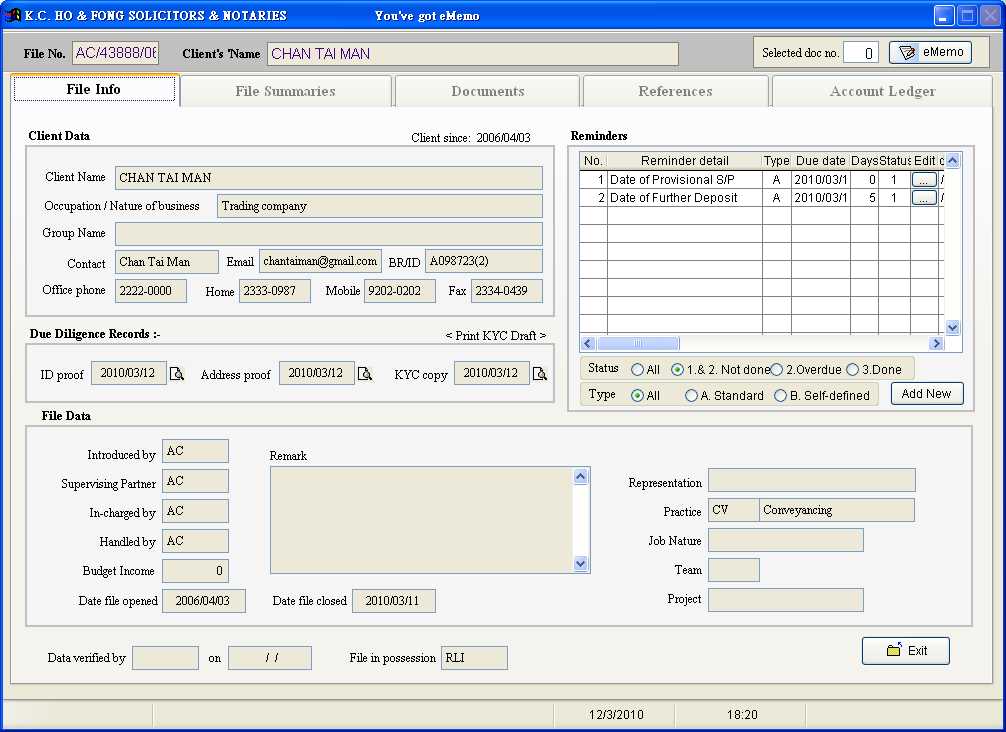Open edit ellipsis for Date of Further Deposit
The width and height of the screenshot is (1006, 732).
[924, 198]
